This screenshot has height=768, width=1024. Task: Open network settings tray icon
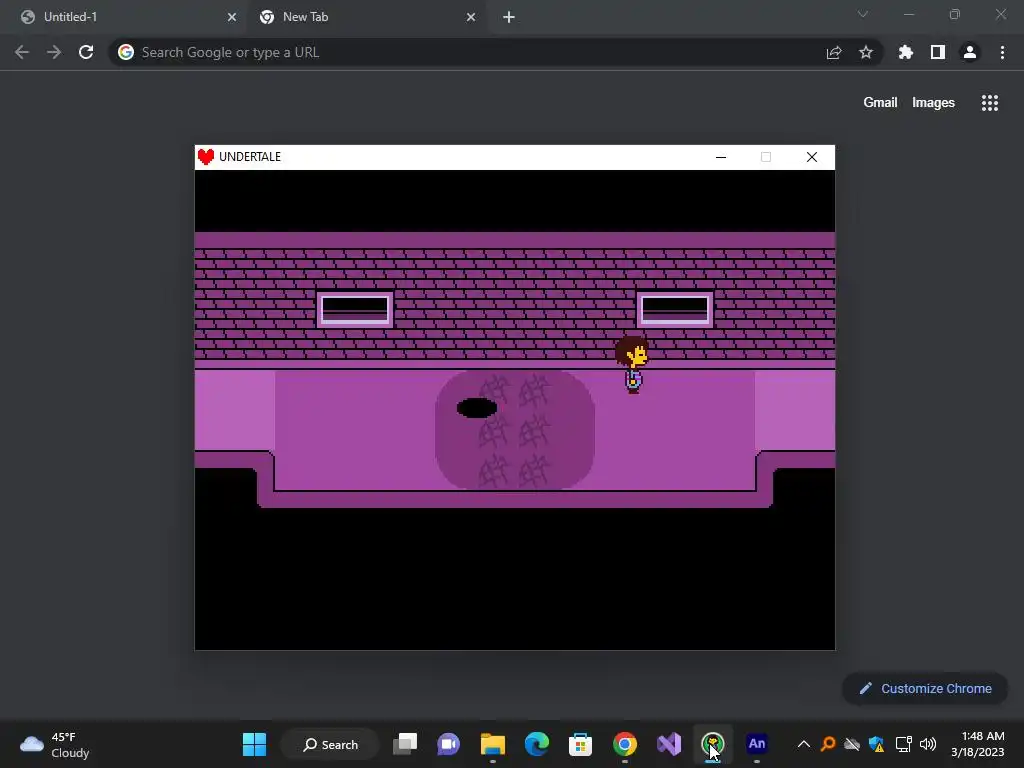[904, 744]
